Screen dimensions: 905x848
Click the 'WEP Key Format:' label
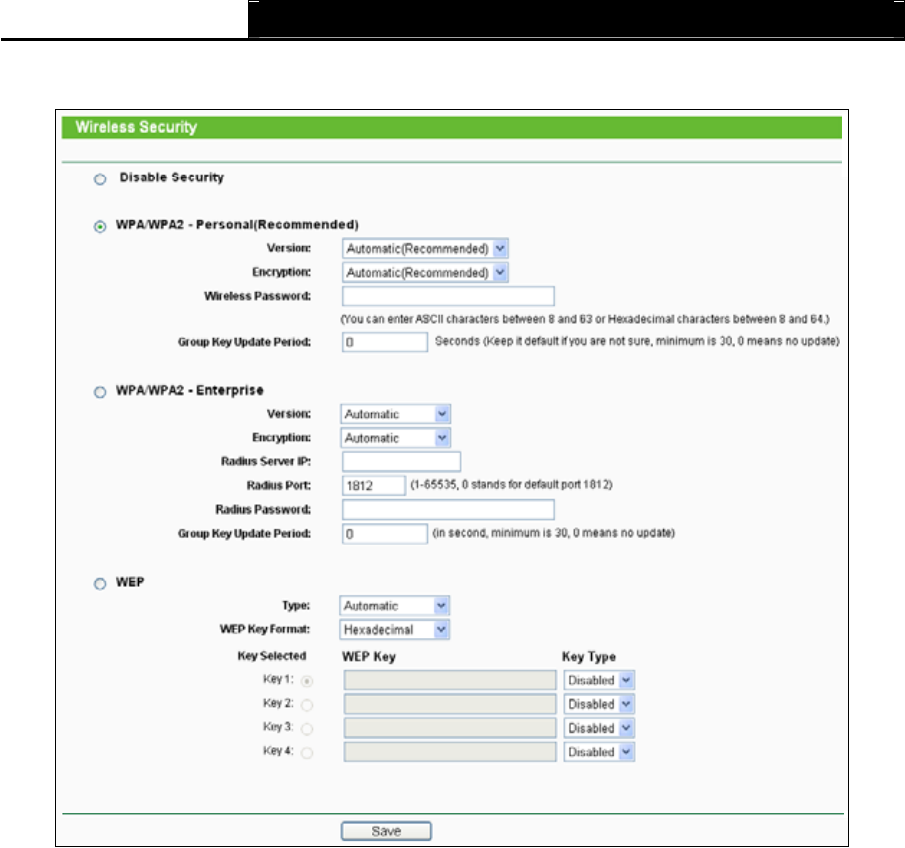(x=264, y=629)
